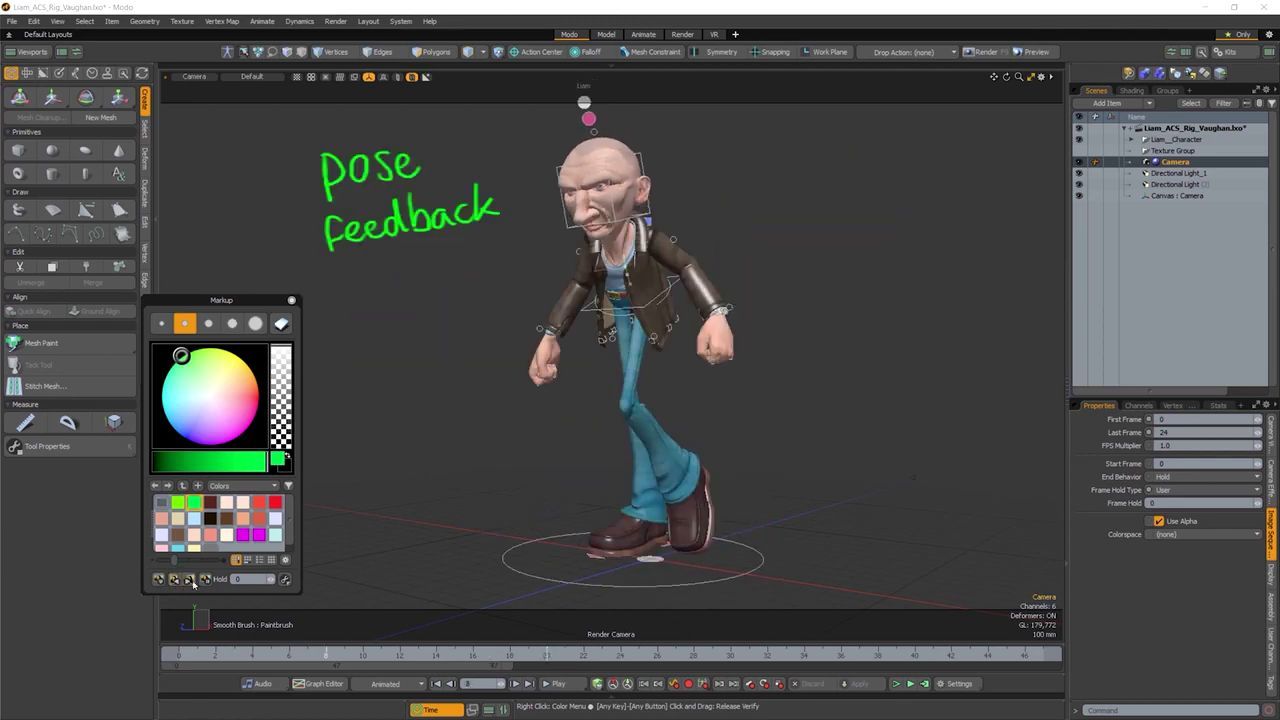Open the End Behavior dropdown
The image size is (1280, 720).
(1207, 477)
